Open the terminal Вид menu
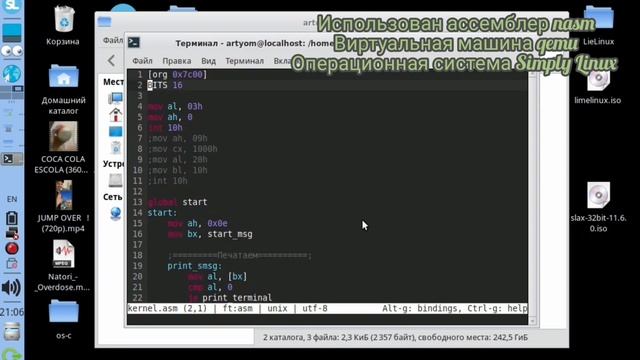This screenshot has width=640, height=360. point(208,61)
